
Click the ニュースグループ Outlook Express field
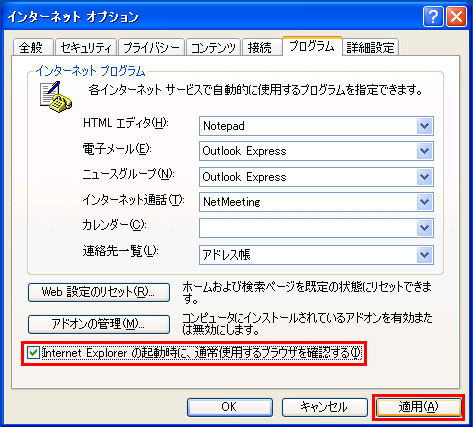pyautogui.click(x=316, y=177)
